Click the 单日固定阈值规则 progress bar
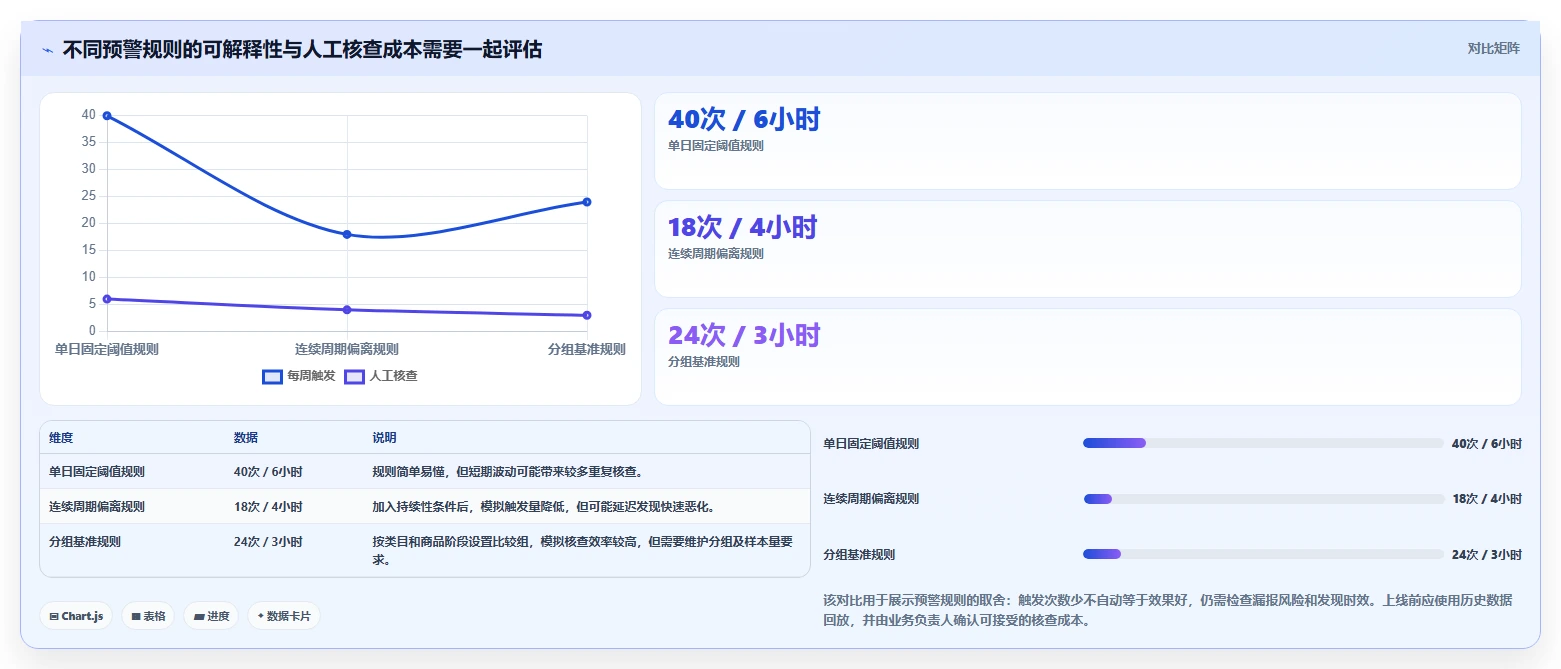Viewport: 1561px width, 669px height. click(1263, 443)
